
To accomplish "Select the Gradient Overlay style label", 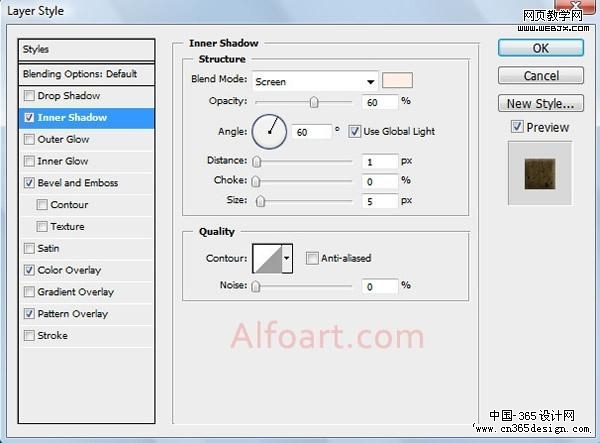I will coord(76,292).
